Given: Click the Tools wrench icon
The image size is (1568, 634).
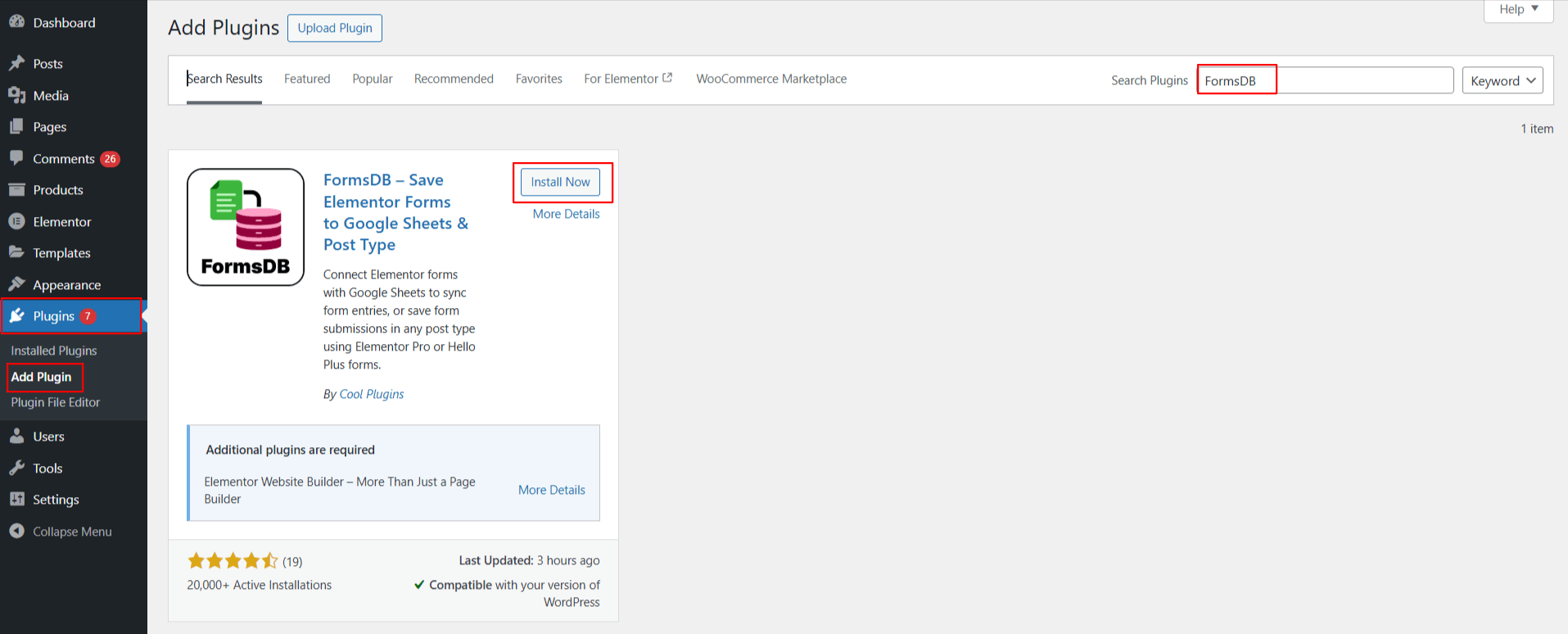Looking at the screenshot, I should click(x=16, y=469).
